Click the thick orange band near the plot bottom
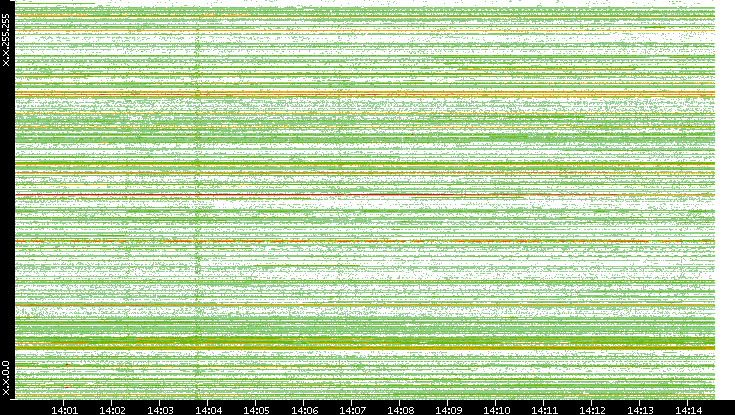The image size is (735, 415). tap(360, 346)
